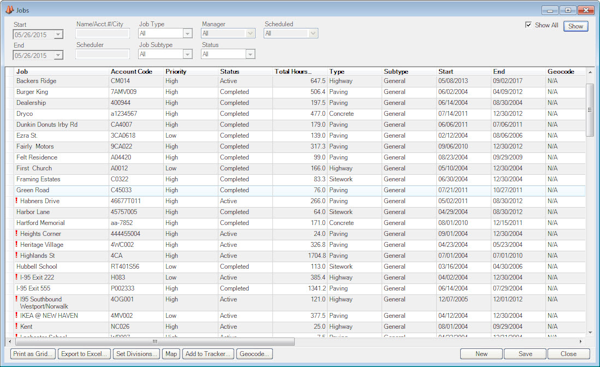The width and height of the screenshot is (600, 367).
Task: Click the scroll down arrow of the grid
Action: (590, 332)
